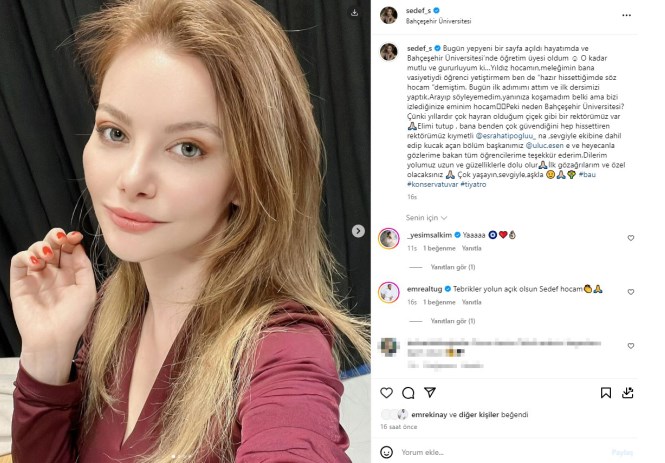Screen dimensions: 665x463
Task: Like the post with the heart icon
Action: click(x=386, y=393)
